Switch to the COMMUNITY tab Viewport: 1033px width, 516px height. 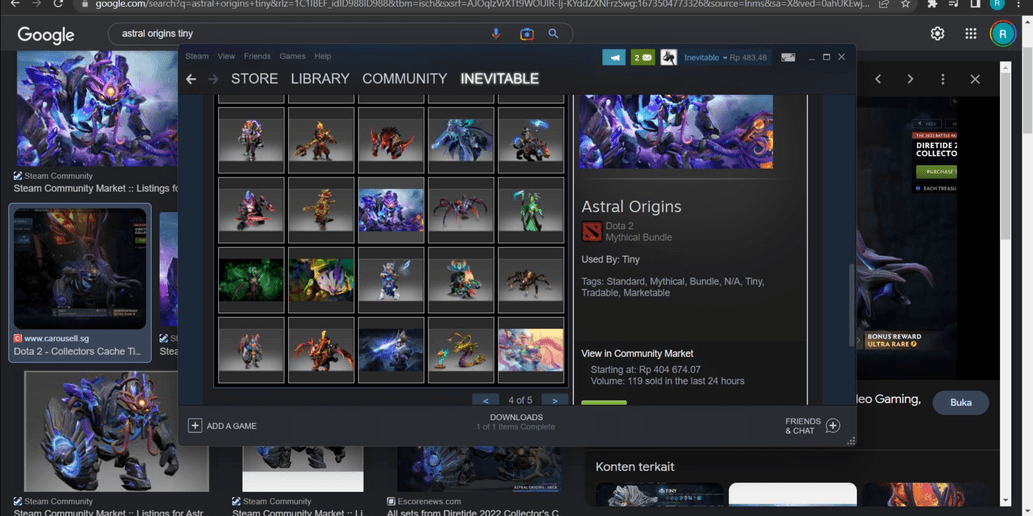coord(405,78)
